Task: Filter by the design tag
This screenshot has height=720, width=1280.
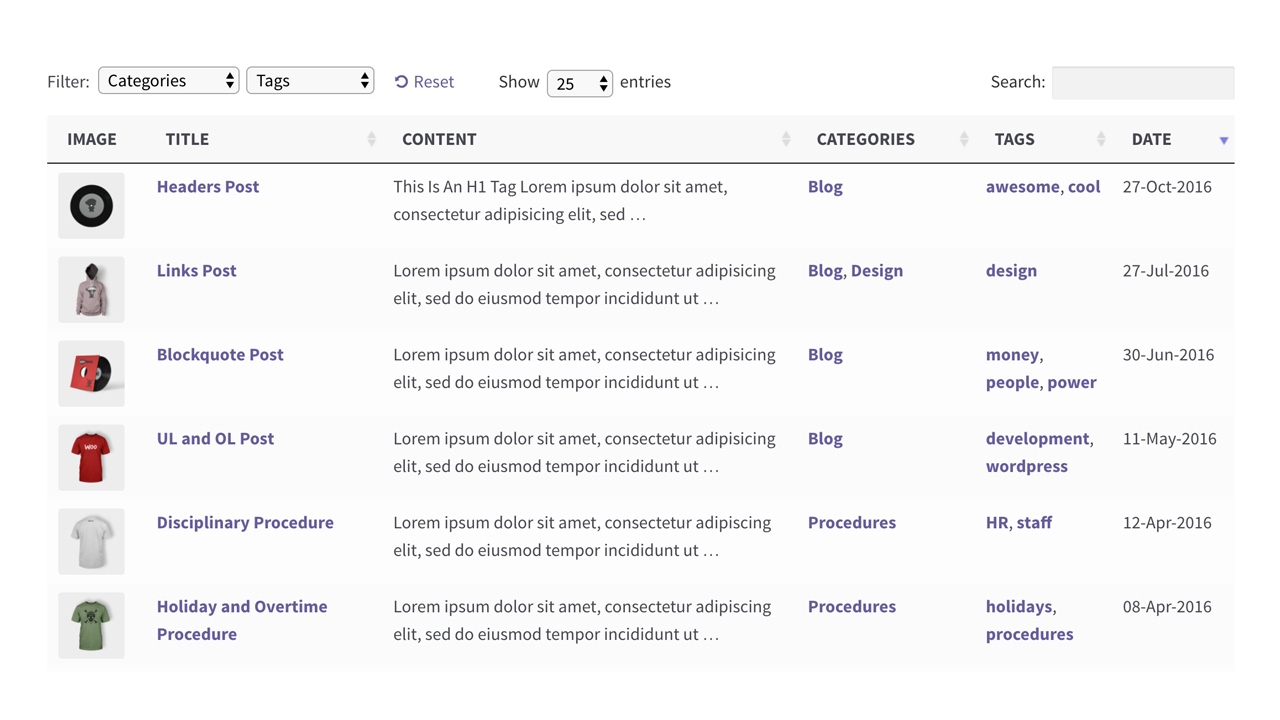Action: click(x=1011, y=271)
